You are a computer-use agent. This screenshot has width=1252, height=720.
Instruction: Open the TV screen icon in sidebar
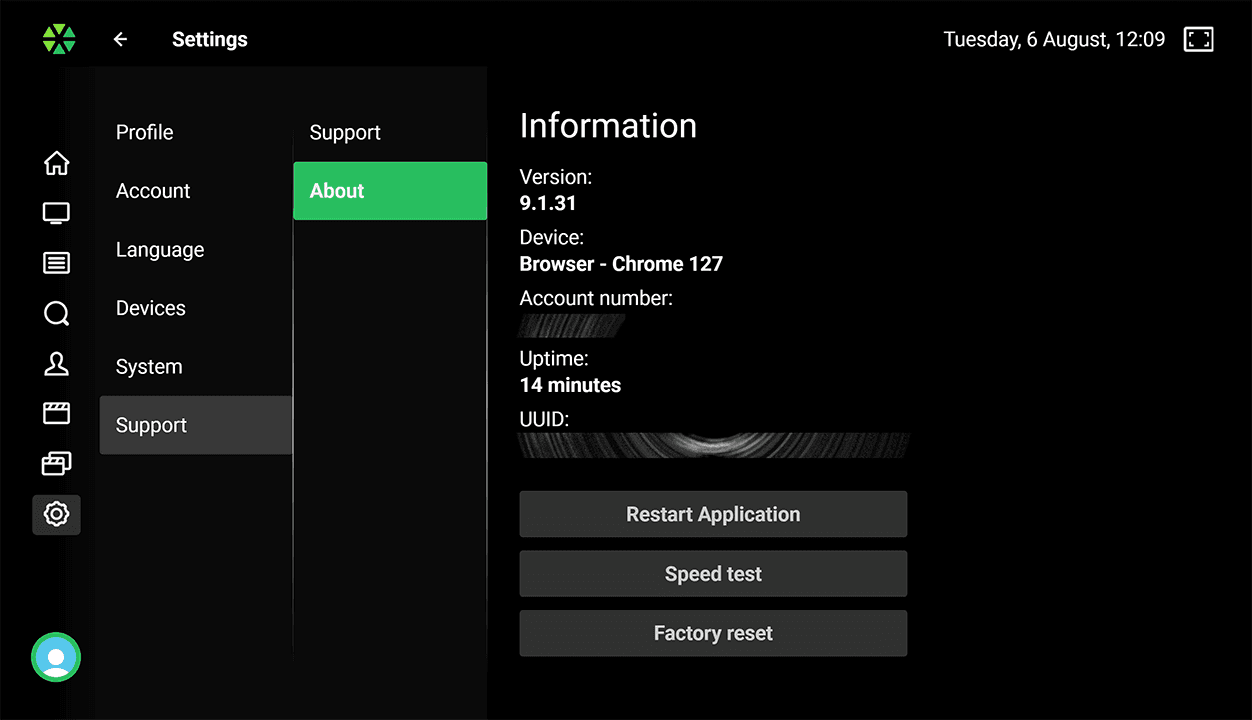tap(57, 213)
